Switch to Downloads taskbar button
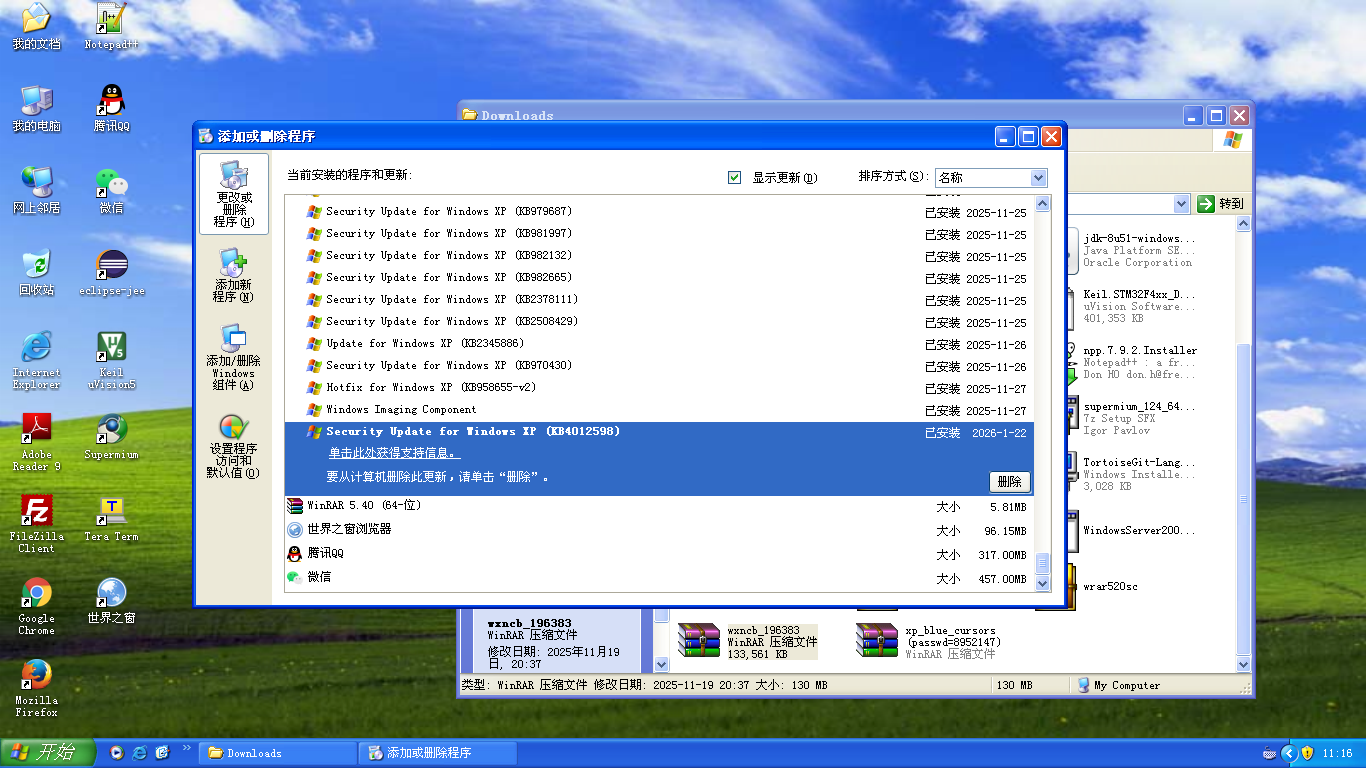 279,753
